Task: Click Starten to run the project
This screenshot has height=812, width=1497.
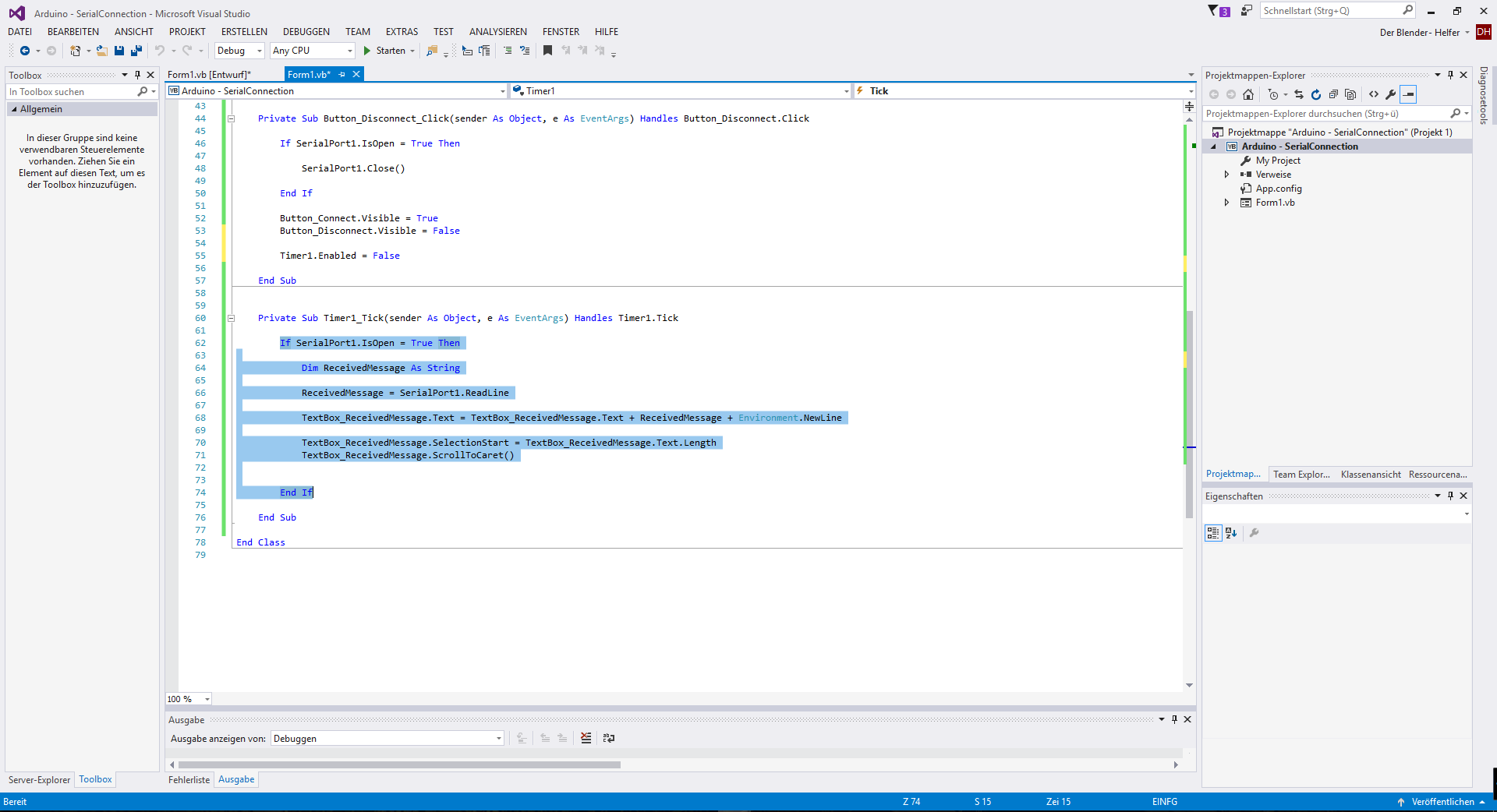Action: tap(389, 50)
